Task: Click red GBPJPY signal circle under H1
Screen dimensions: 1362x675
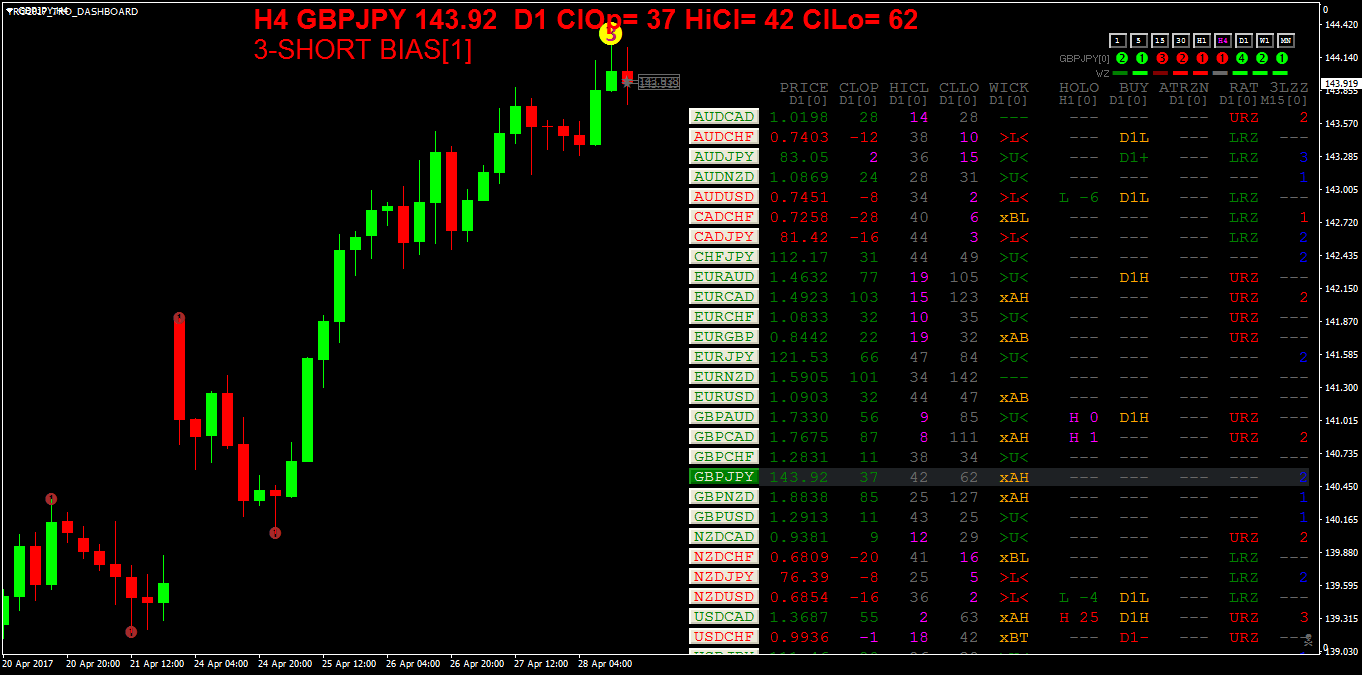Action: point(1202,58)
